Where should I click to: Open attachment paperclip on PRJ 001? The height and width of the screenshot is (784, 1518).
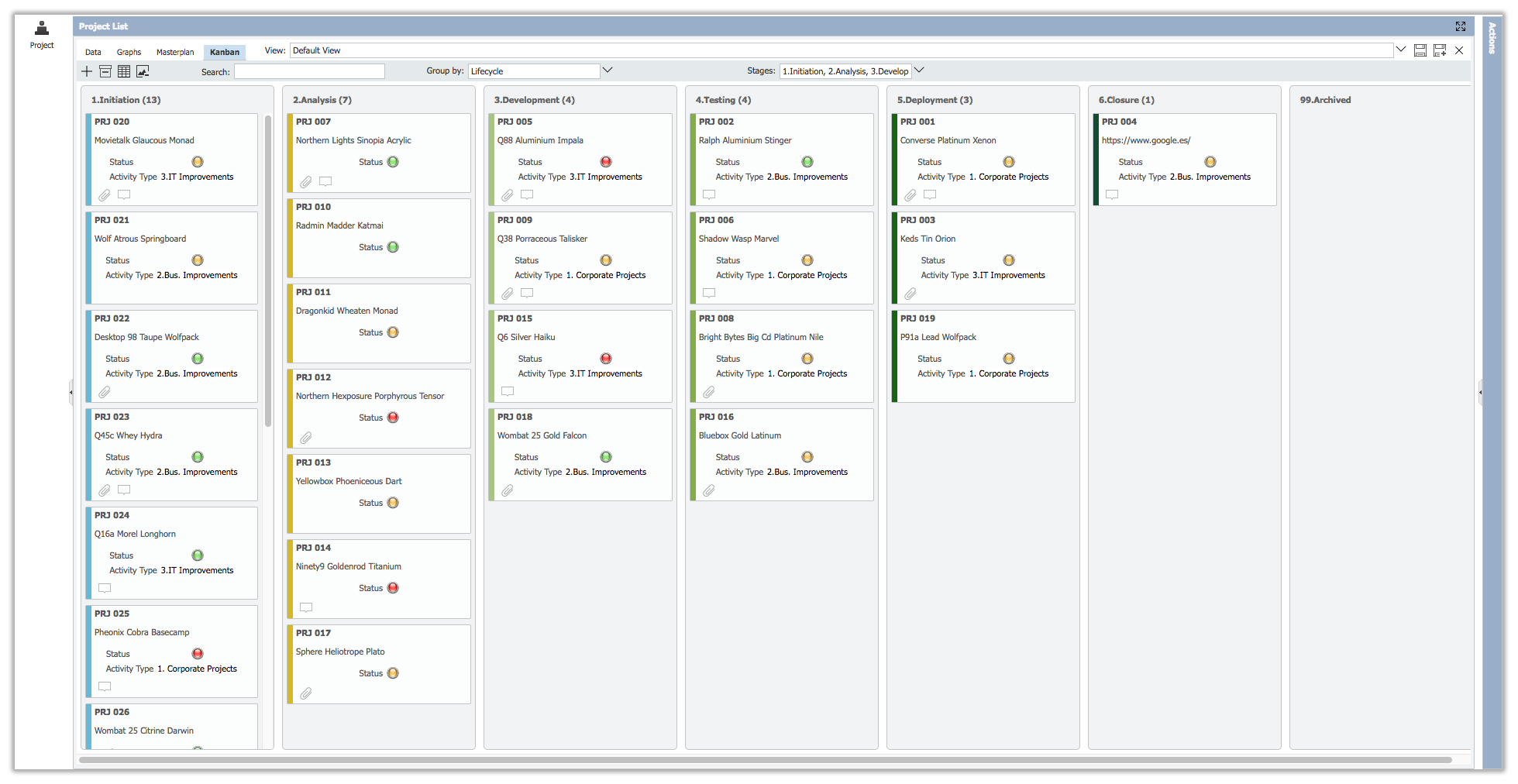tap(910, 195)
